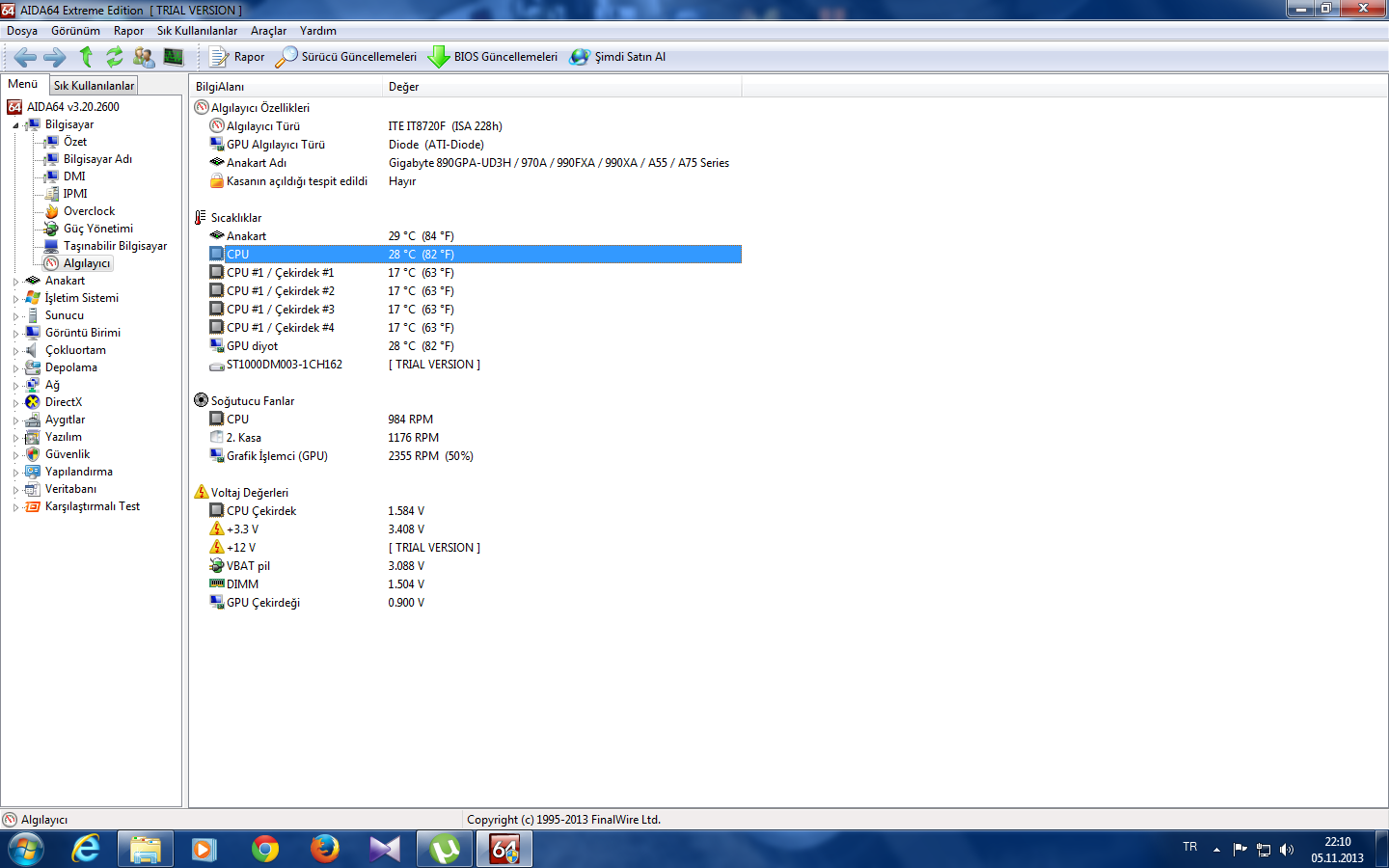Expand the Sunucu tree node
The image size is (1389, 868).
(15, 316)
